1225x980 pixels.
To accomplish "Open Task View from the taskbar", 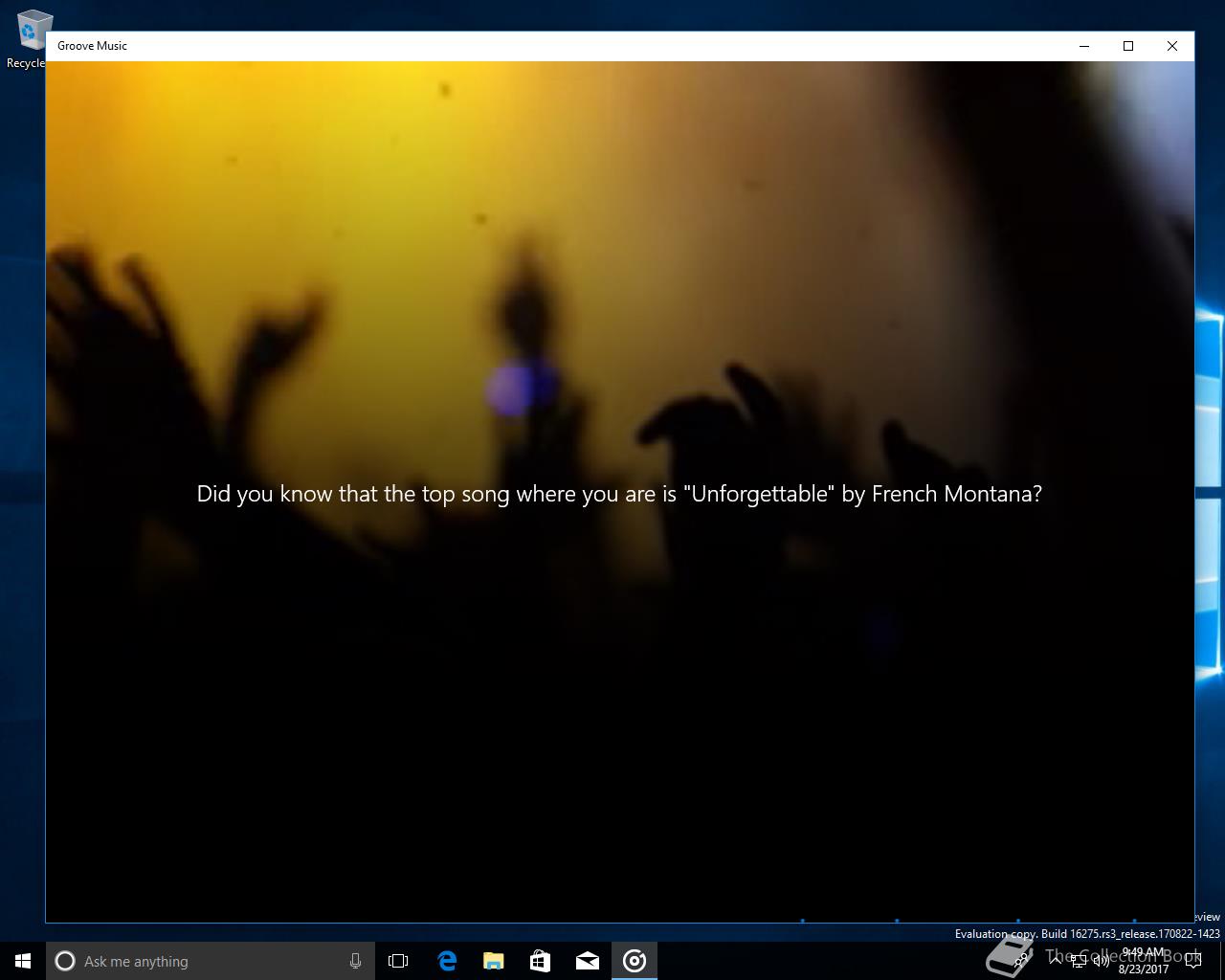I will (x=398, y=961).
